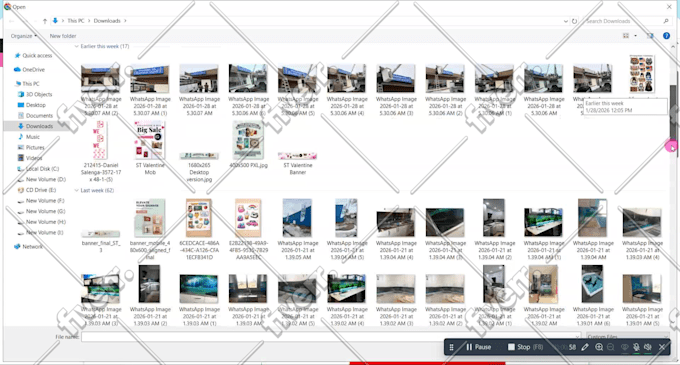
Task: Click the scrollbar up arrow
Action: click(673, 46)
